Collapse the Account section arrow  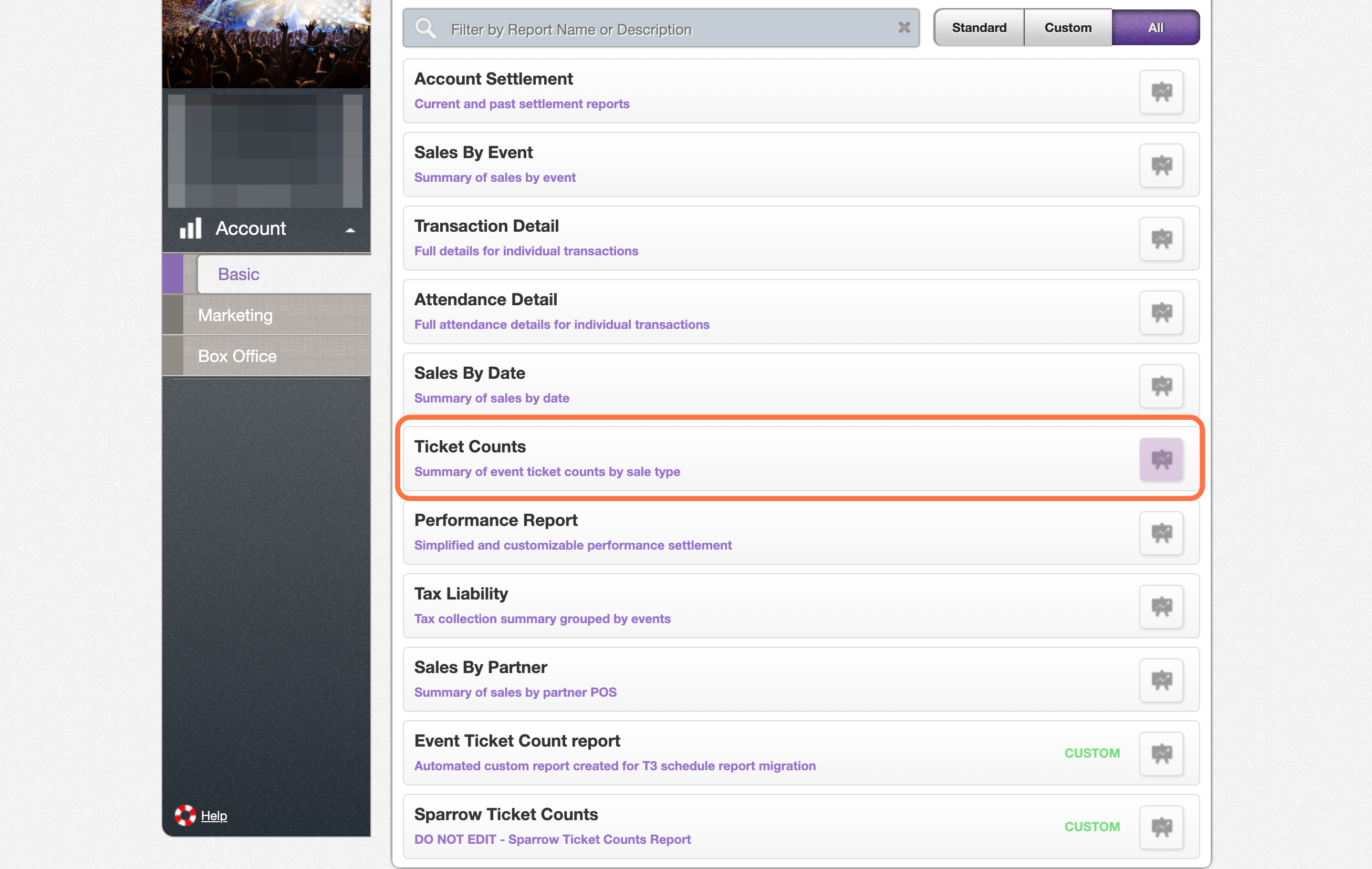pos(350,230)
